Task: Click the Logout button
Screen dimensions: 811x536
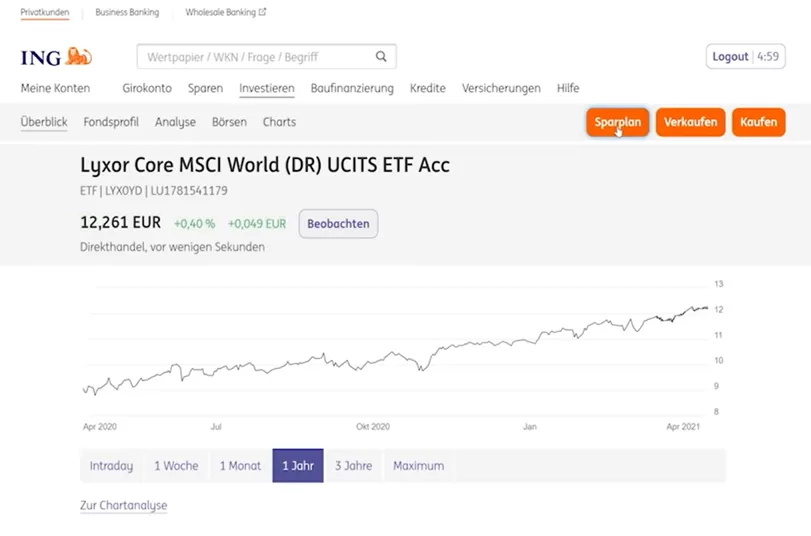Action: tap(745, 56)
